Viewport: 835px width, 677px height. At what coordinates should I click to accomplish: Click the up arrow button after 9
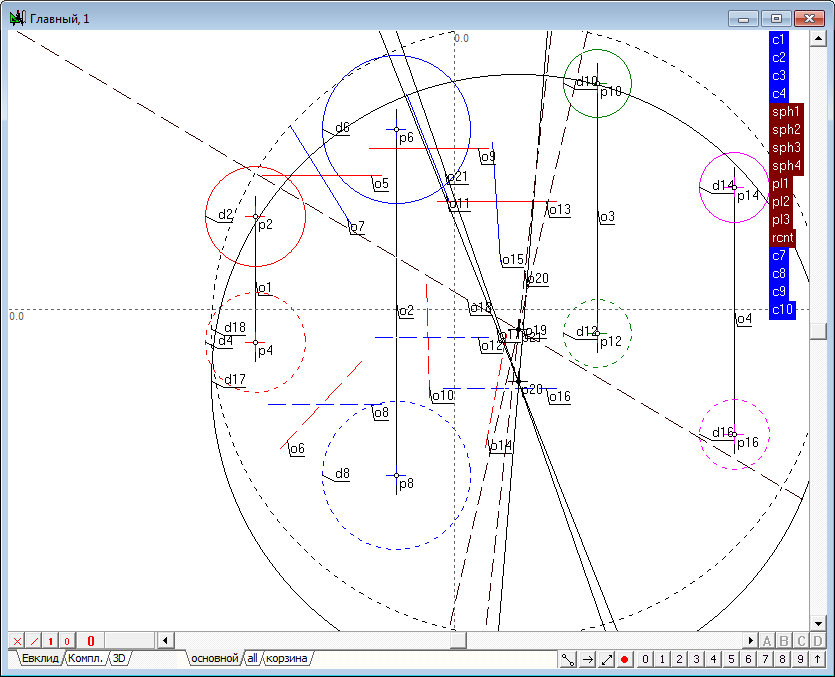point(817,659)
